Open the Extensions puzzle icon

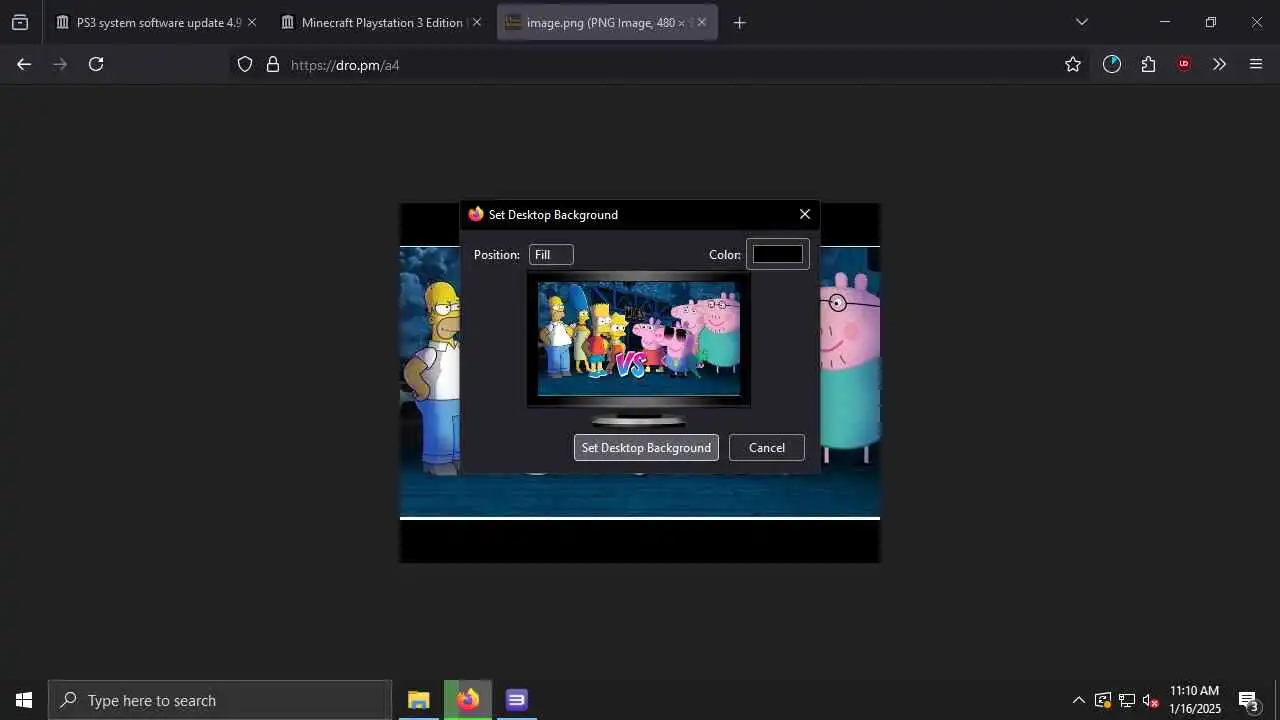coord(1148,64)
